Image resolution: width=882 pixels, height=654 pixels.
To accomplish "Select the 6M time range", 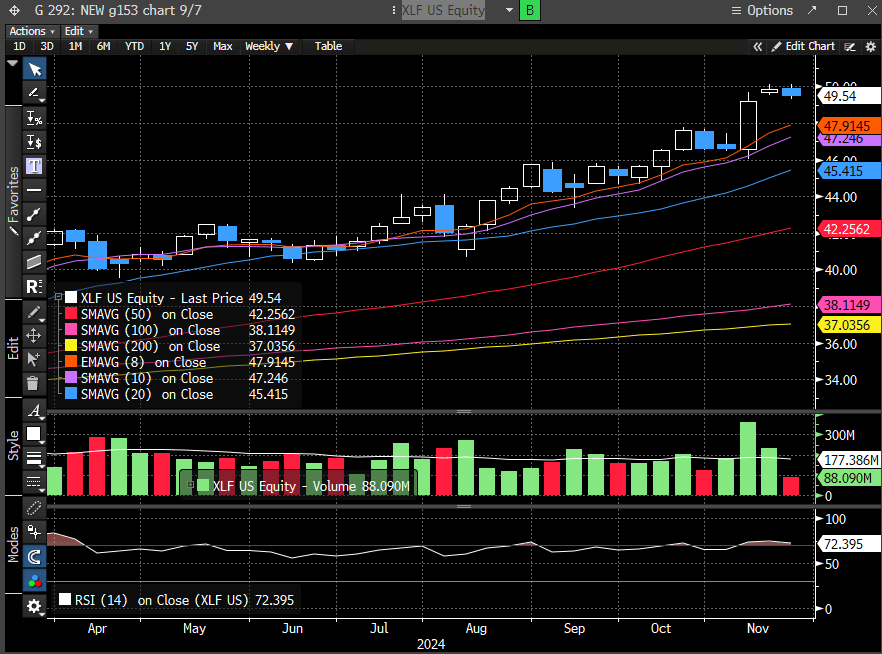I will click(103, 46).
